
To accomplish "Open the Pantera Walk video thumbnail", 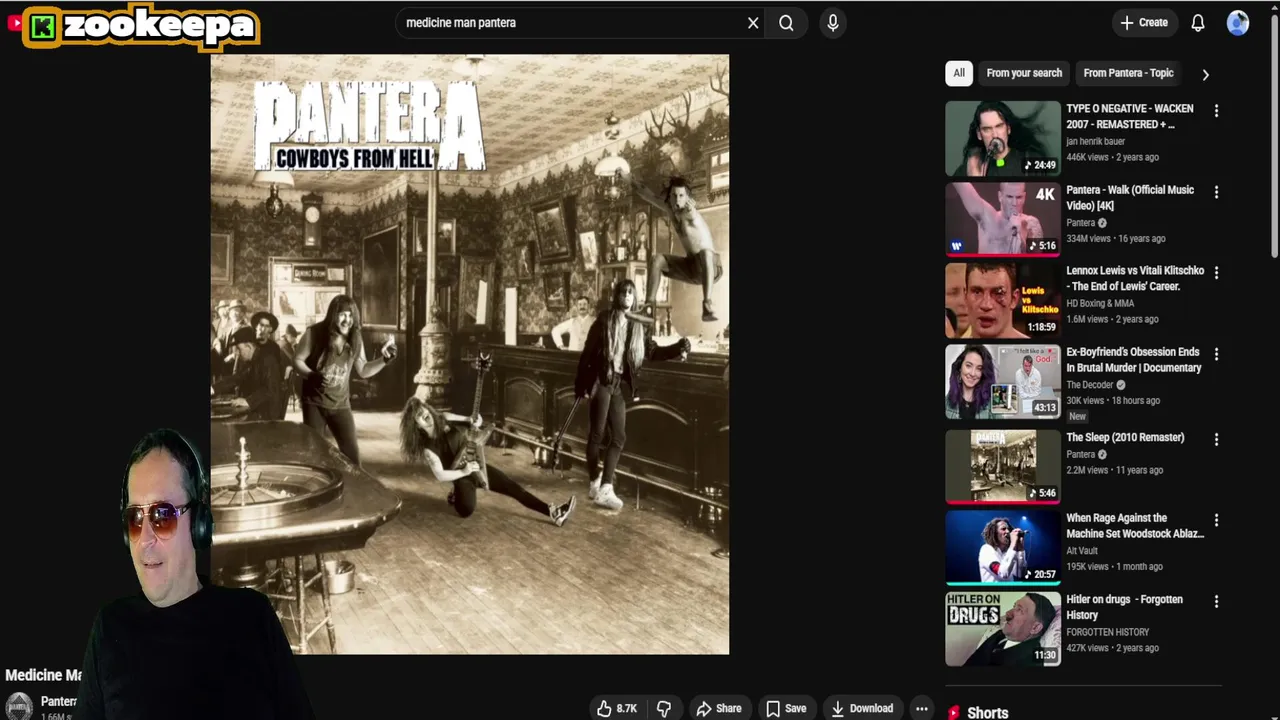I will [1003, 219].
